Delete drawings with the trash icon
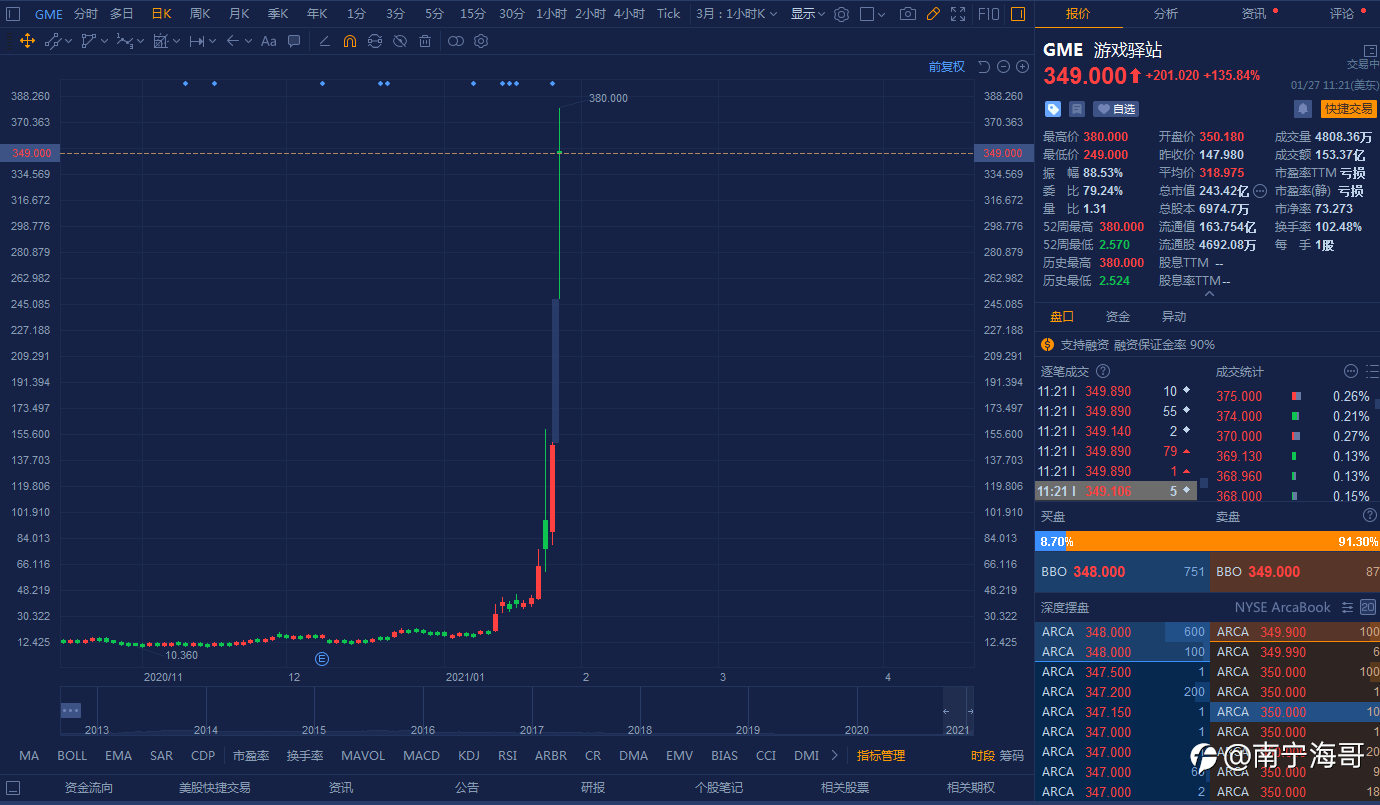This screenshot has width=1380, height=805. pyautogui.click(x=425, y=41)
